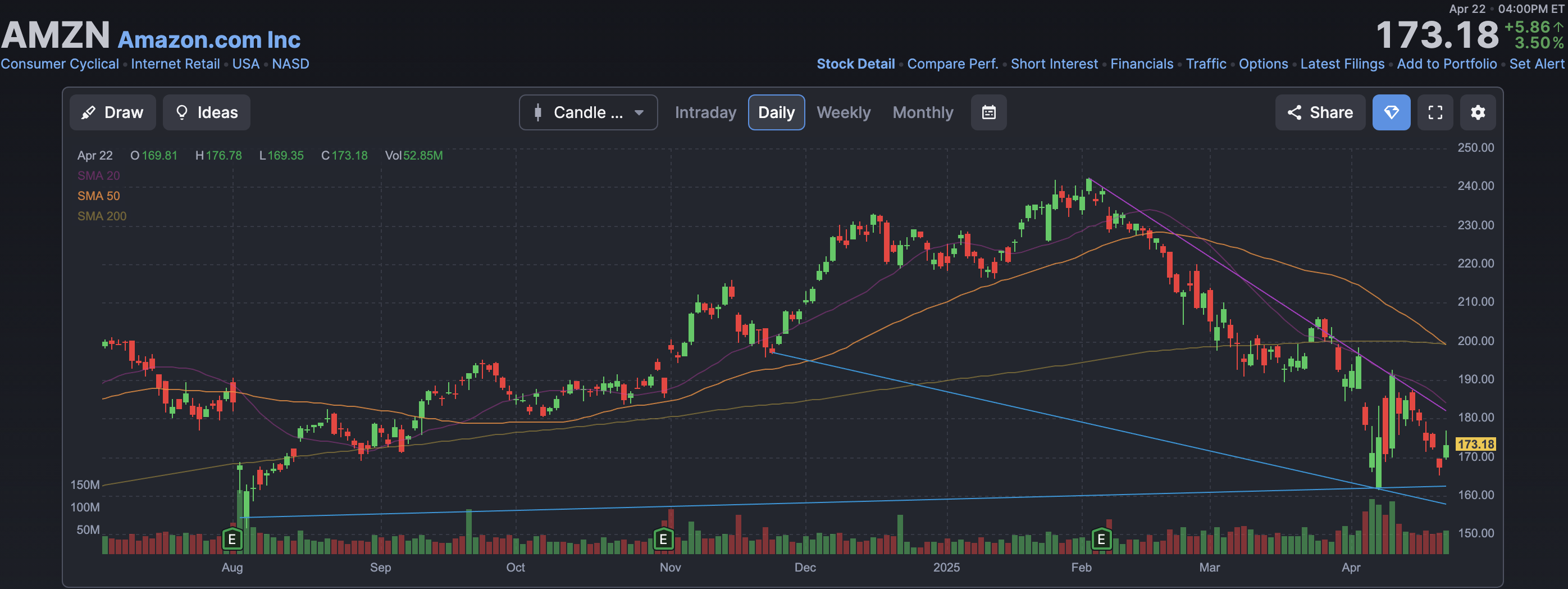Image resolution: width=1568 pixels, height=589 pixels.
Task: Click the 150M volume axis label
Action: pos(85,485)
